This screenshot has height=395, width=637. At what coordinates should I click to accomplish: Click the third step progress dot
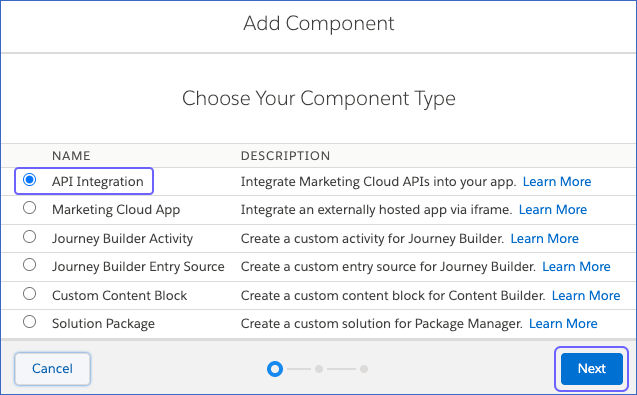[x=364, y=369]
